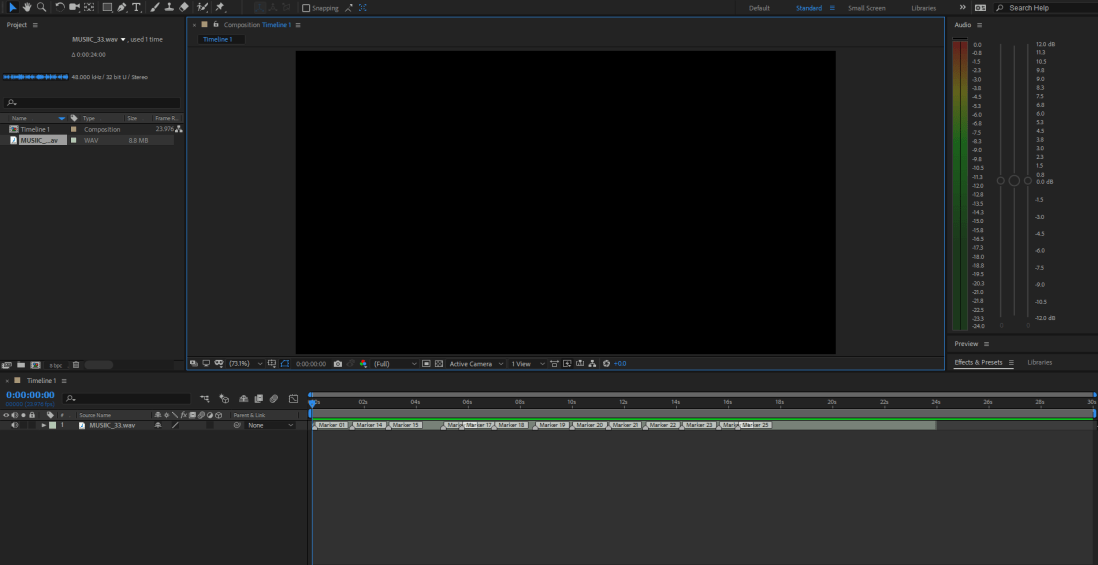Switch to the Standard workspace
The width and height of the screenshot is (1098, 565).
tap(809, 8)
